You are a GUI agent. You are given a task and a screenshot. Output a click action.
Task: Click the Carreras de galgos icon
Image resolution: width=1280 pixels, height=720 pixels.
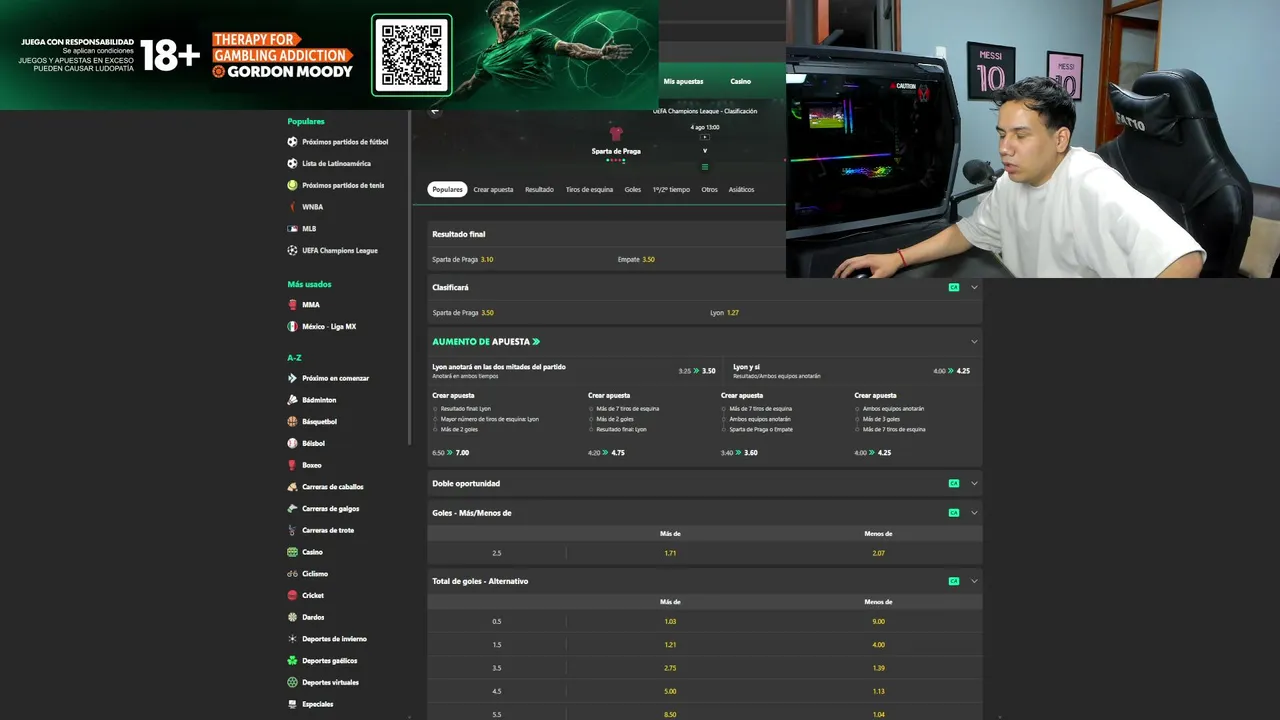coord(292,509)
